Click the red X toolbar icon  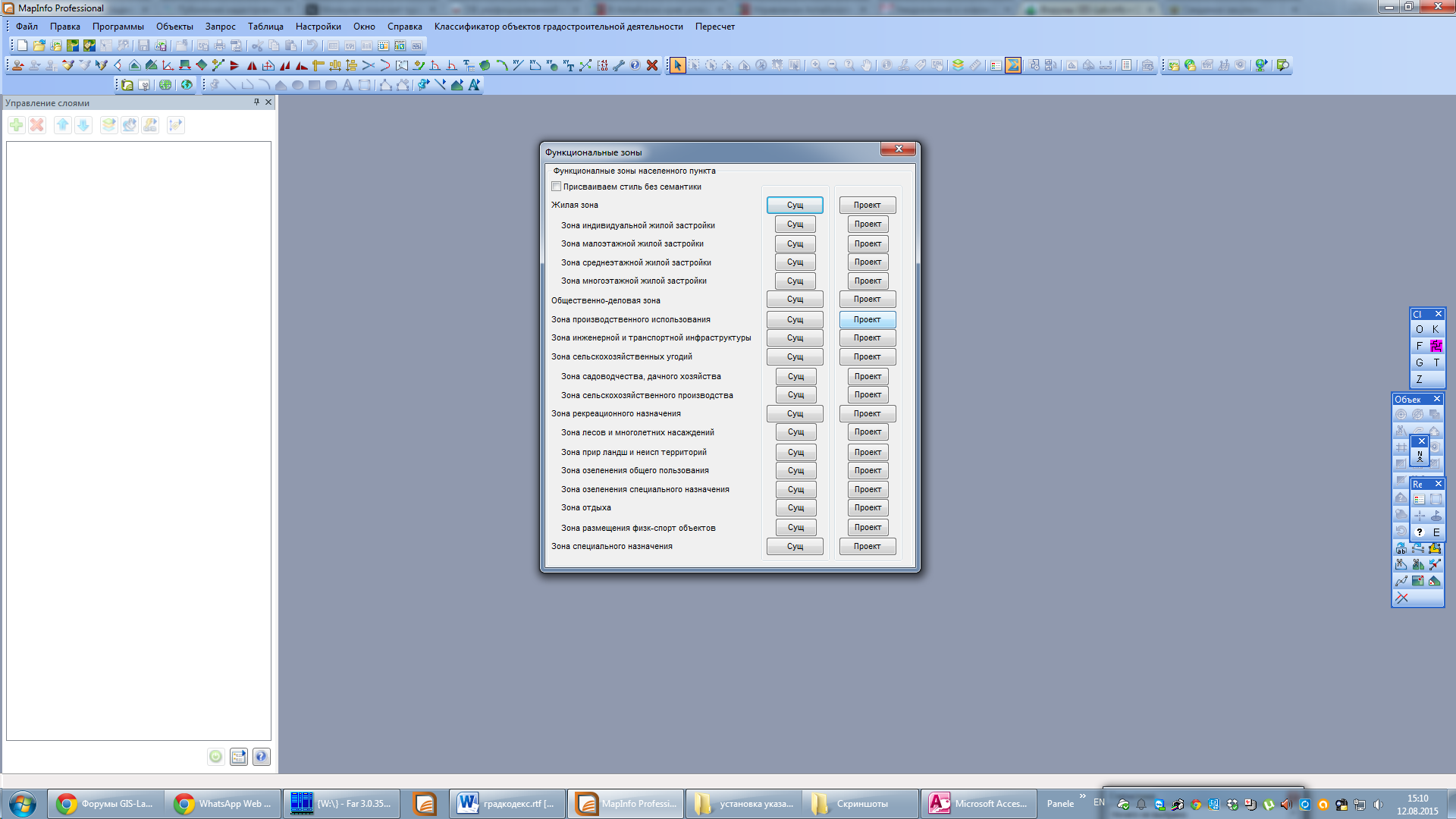652,66
